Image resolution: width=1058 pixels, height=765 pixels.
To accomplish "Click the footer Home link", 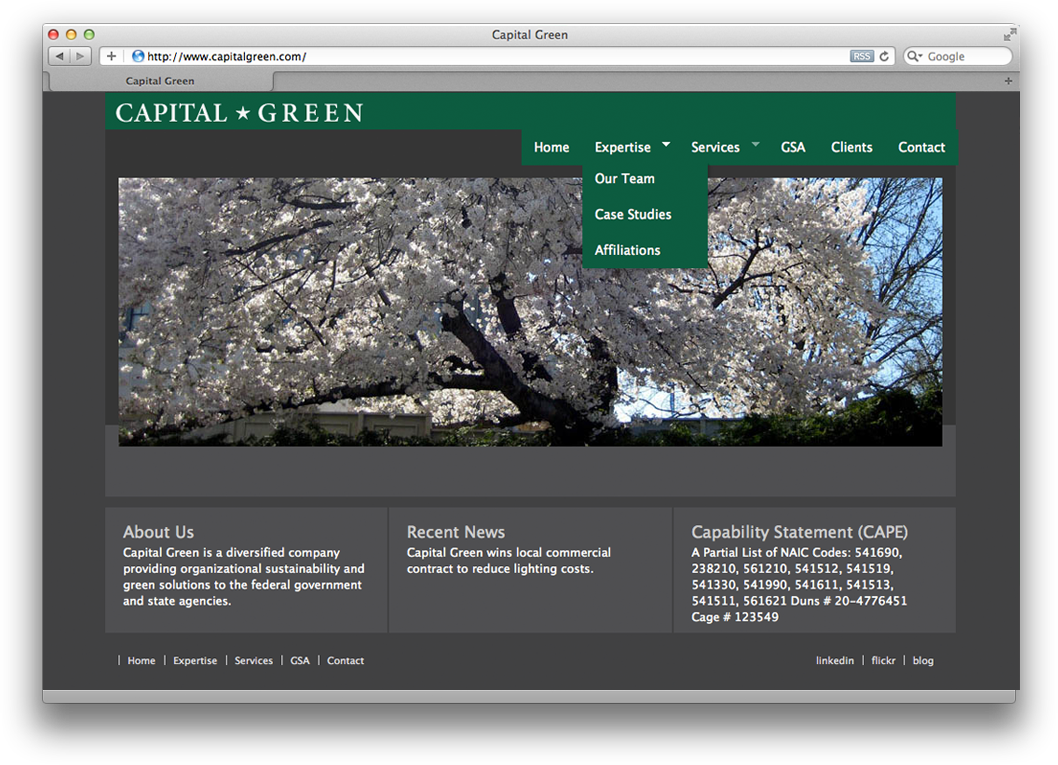I will point(141,660).
